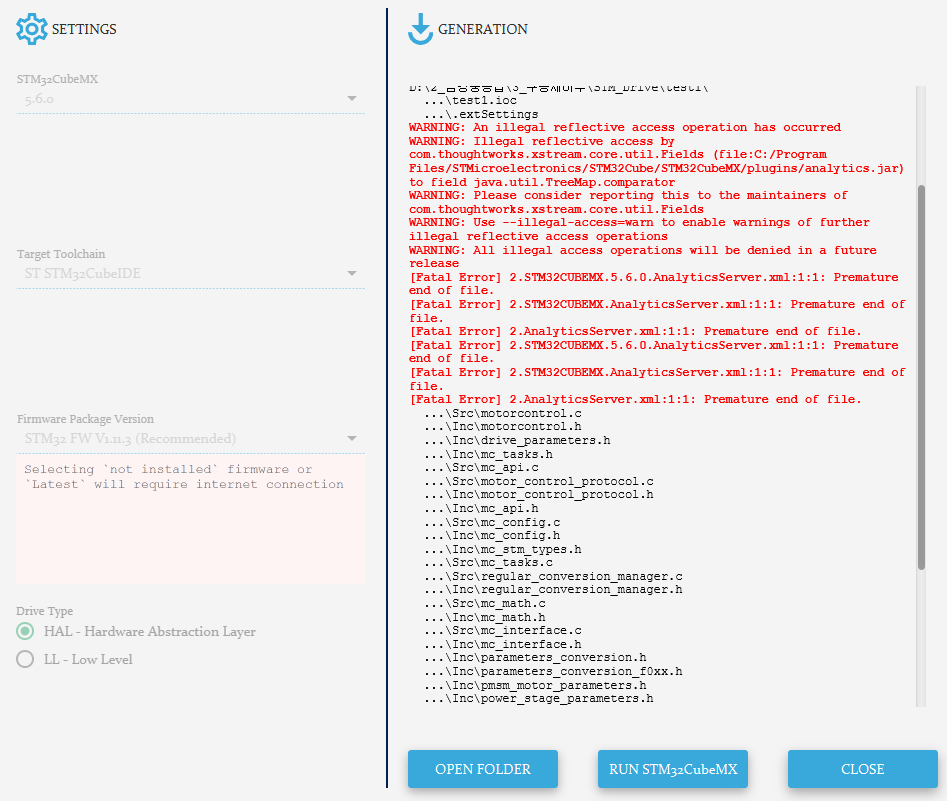947x801 pixels.
Task: Click the SETTINGS heading text
Action: [84, 29]
